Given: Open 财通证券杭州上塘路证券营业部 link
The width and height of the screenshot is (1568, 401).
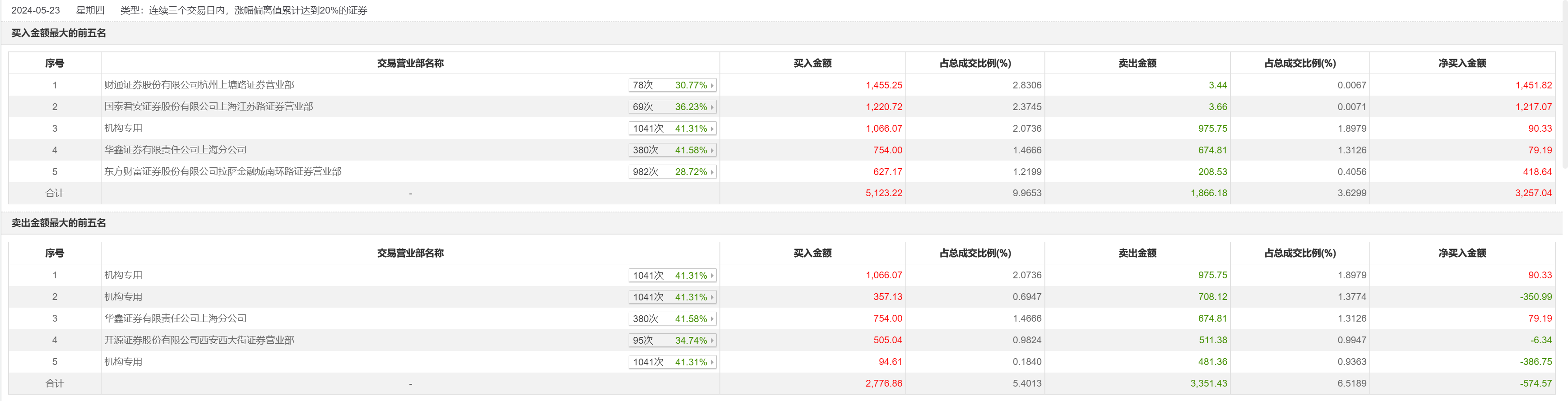Looking at the screenshot, I should 199,85.
